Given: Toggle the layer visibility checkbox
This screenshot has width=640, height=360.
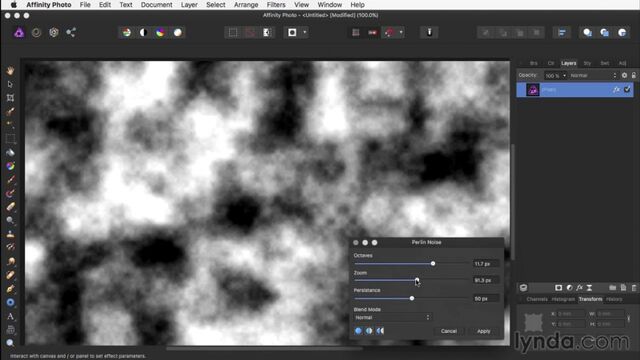Looking at the screenshot, I should [627, 89].
